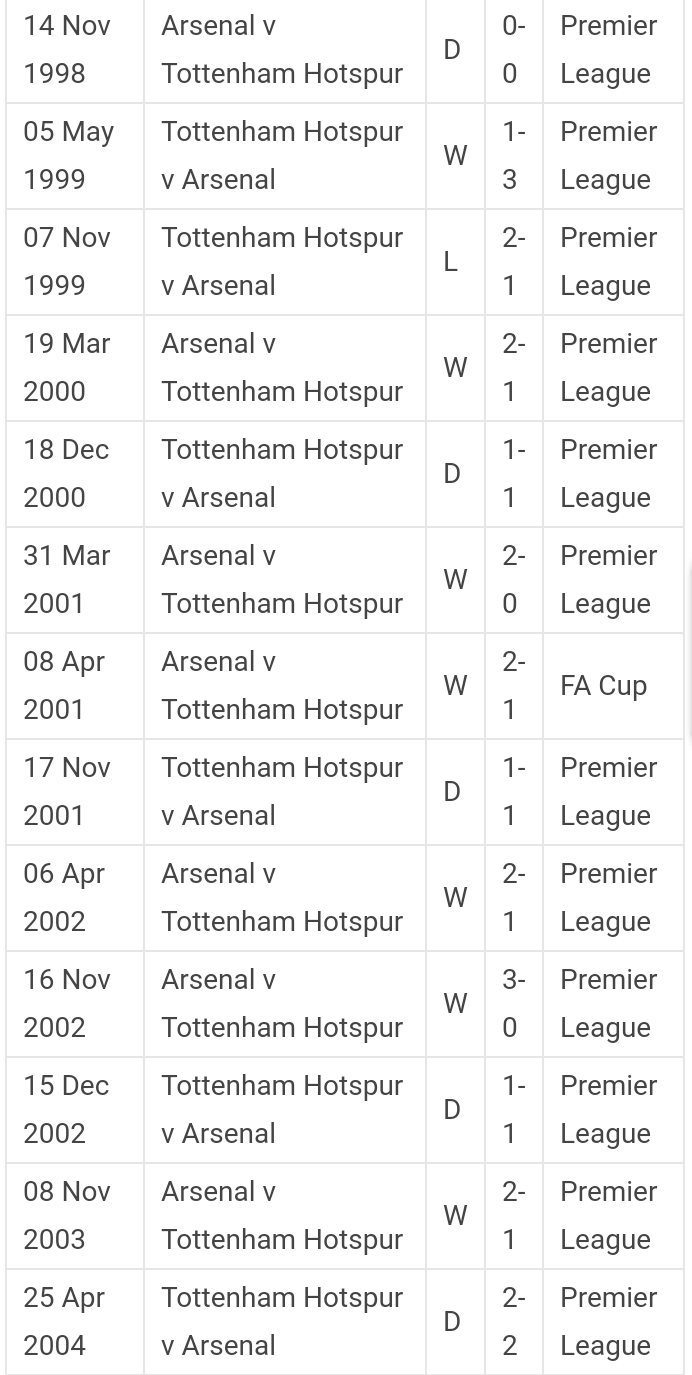Screen dimensions: 692x1375
Task: Click the "17 Nov 2001" date cell
Action: (67, 792)
